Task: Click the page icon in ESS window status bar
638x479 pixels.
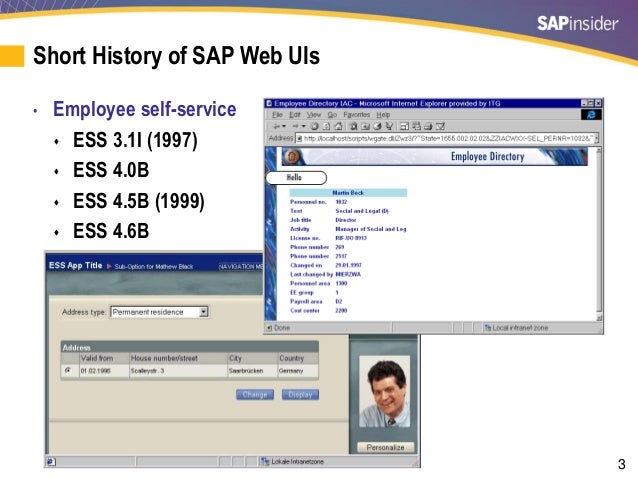Action: [51, 462]
